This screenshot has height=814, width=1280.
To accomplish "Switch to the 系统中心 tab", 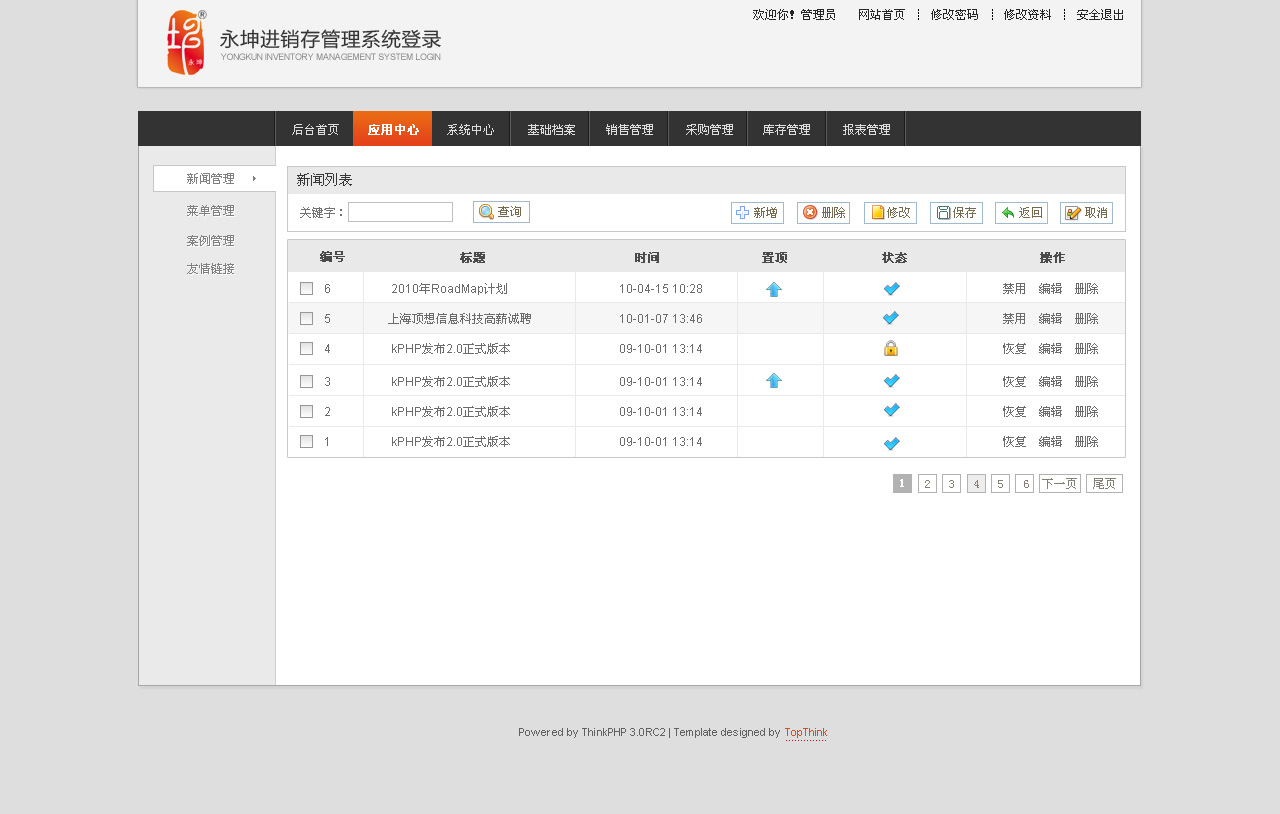I will 471,129.
